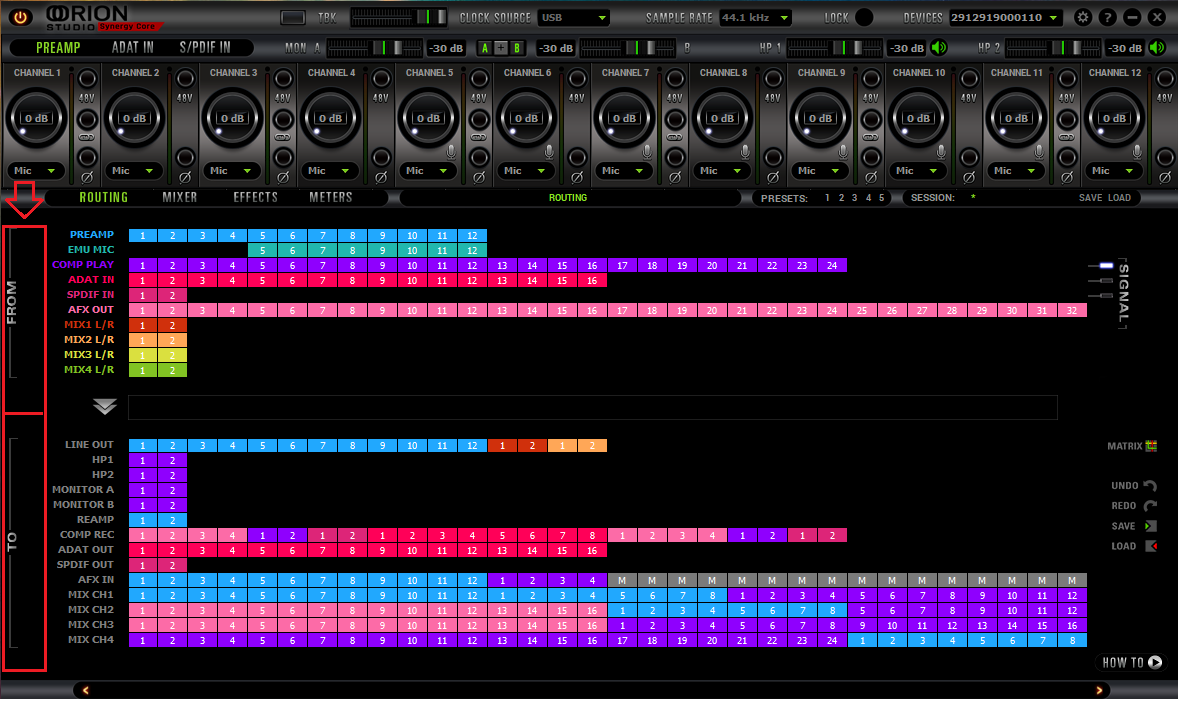This screenshot has height=701, width=1178.
Task: Click the Channel 8 Emu Mic microphone icon
Action: pyautogui.click(x=745, y=152)
